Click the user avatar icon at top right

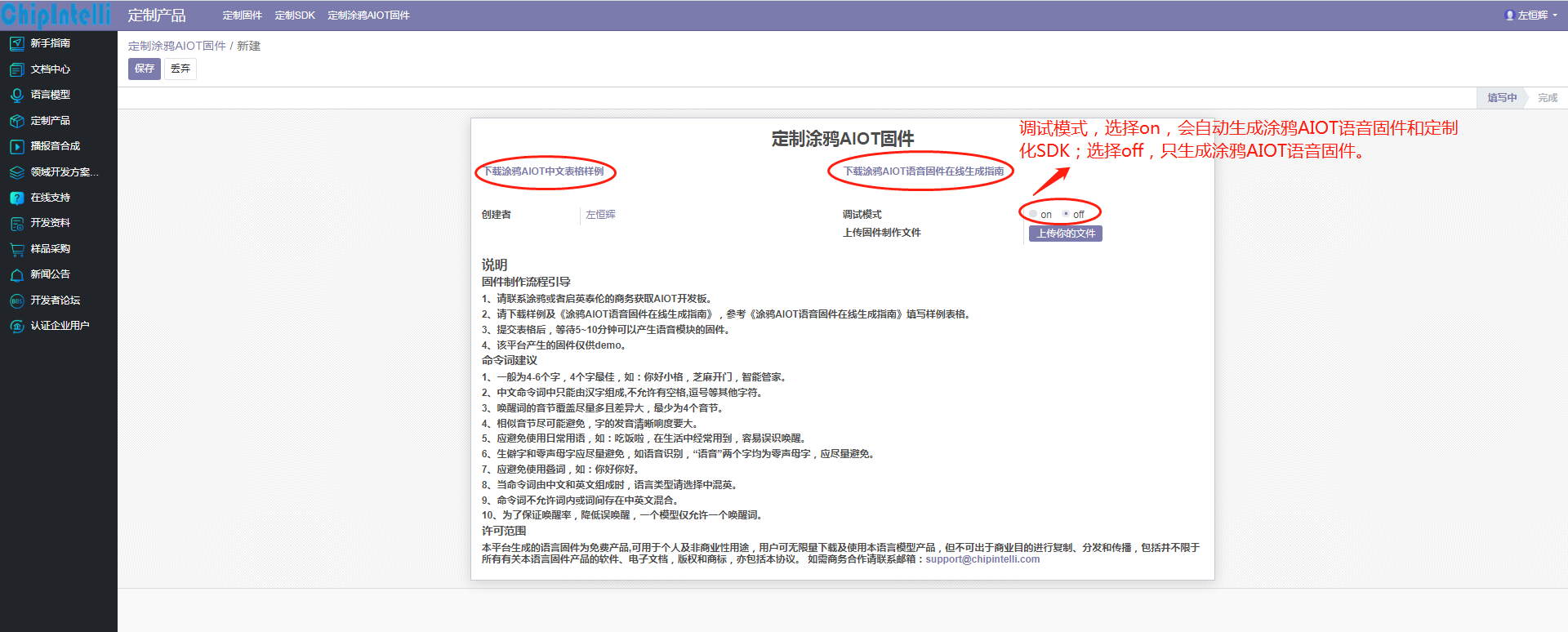(1509, 16)
